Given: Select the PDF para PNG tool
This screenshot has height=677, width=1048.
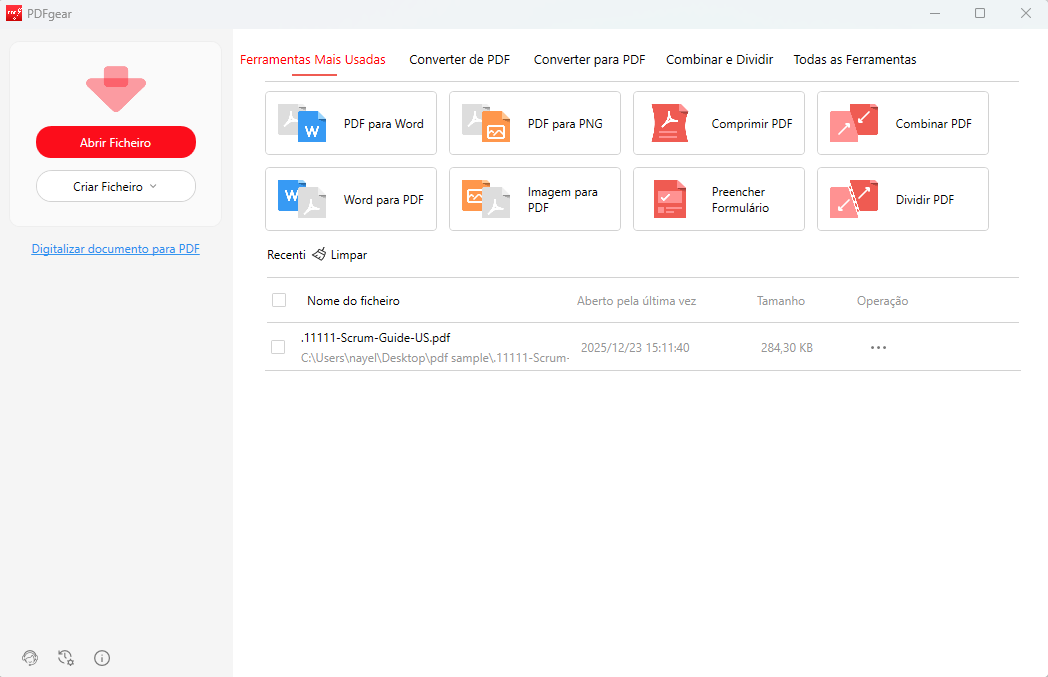Looking at the screenshot, I should 535,124.
